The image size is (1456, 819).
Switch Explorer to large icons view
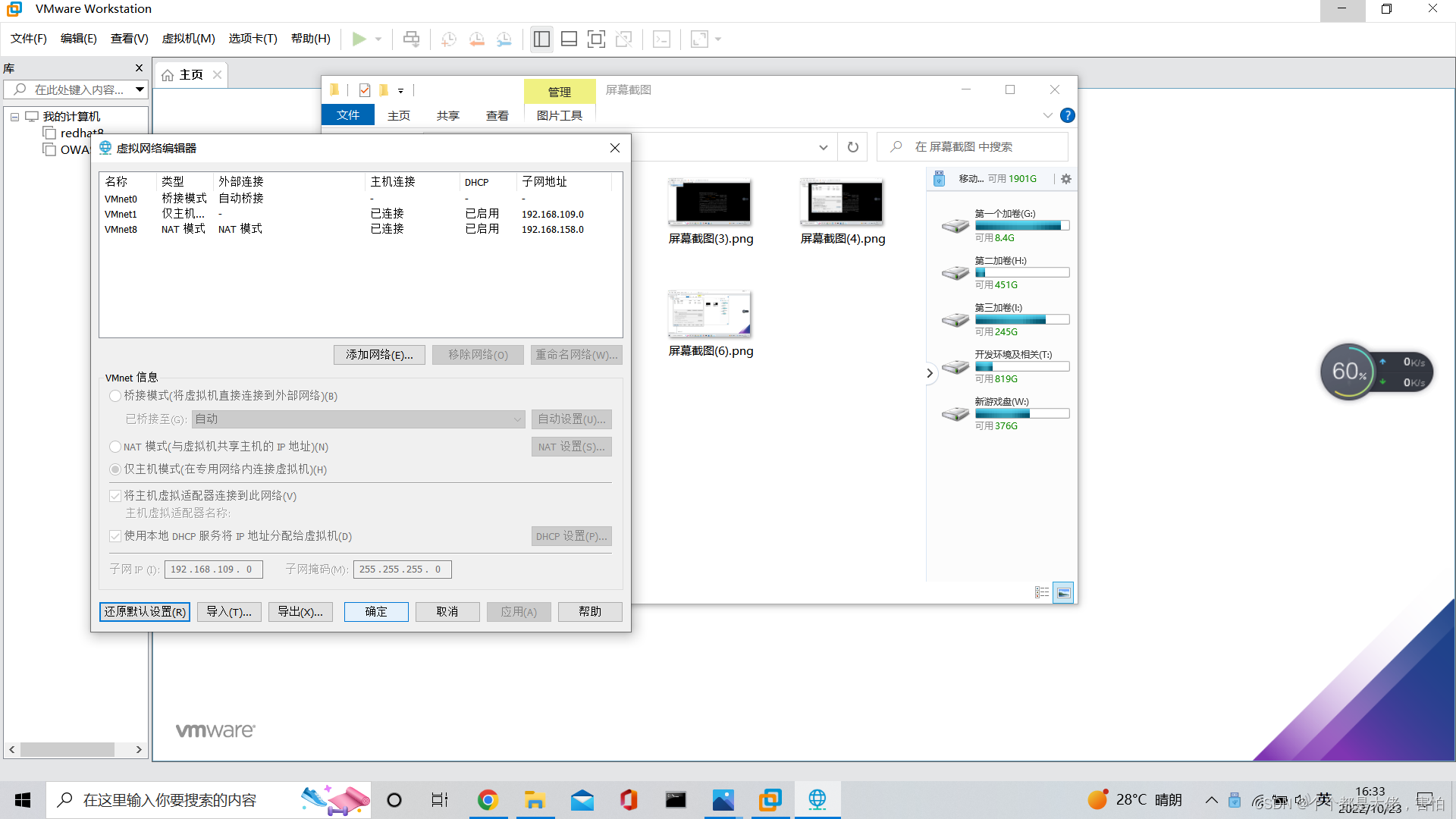1064,592
